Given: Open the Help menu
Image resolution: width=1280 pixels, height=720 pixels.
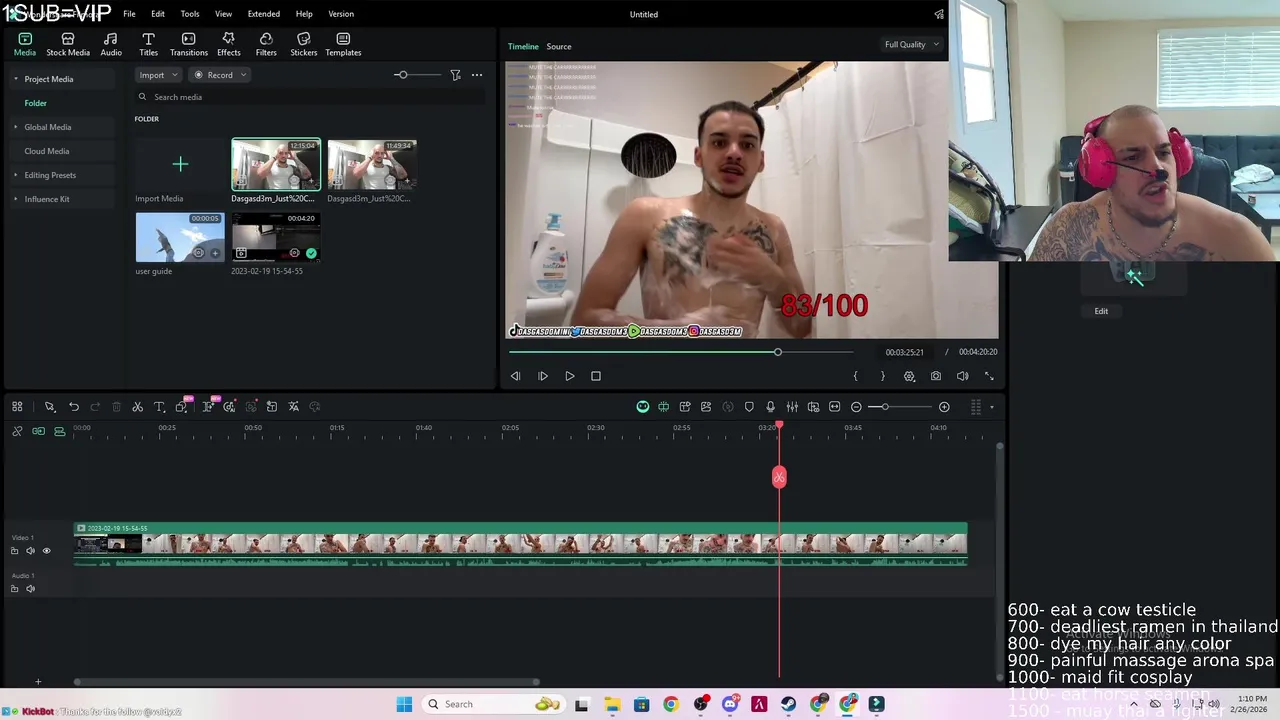Looking at the screenshot, I should 304,14.
